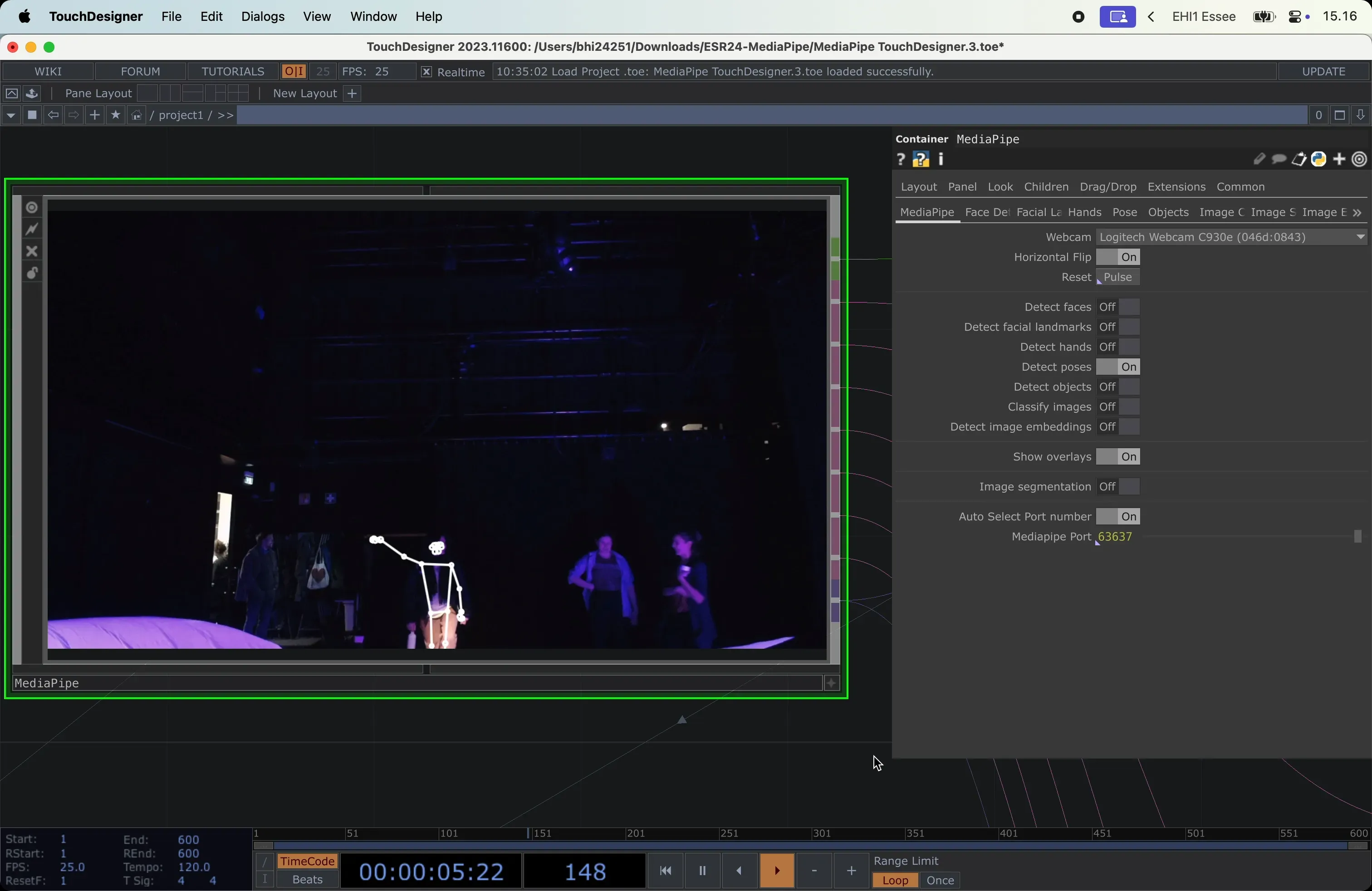Open the operator comment bubble icon
Viewport: 1372px width, 891px height.
[1279, 160]
